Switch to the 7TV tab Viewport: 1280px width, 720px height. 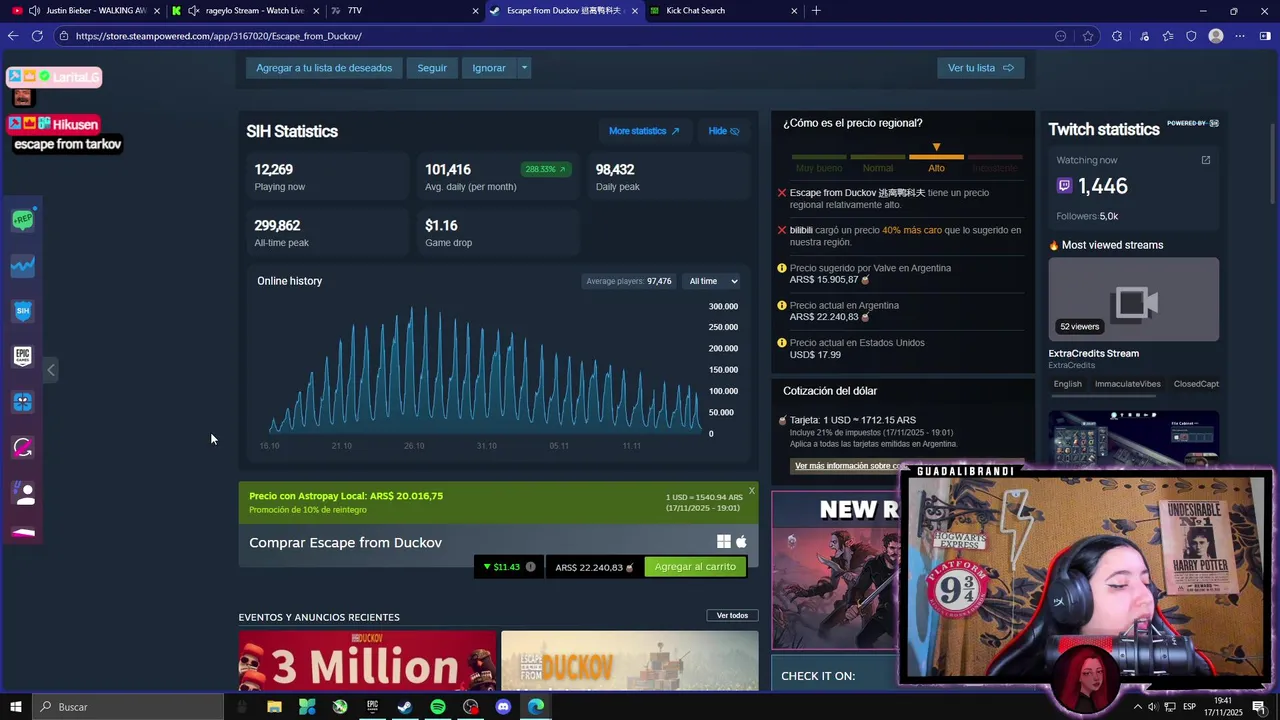point(404,11)
